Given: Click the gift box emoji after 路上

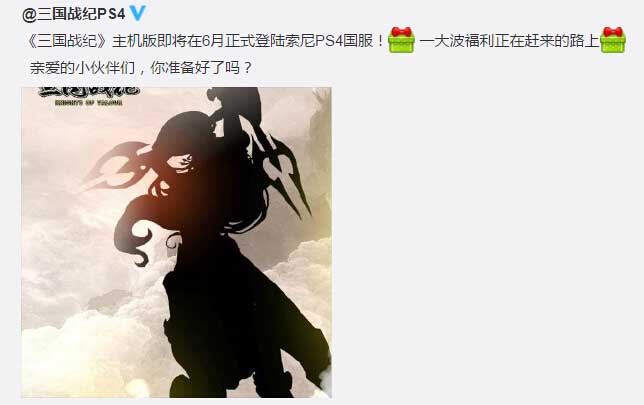Looking at the screenshot, I should [613, 40].
